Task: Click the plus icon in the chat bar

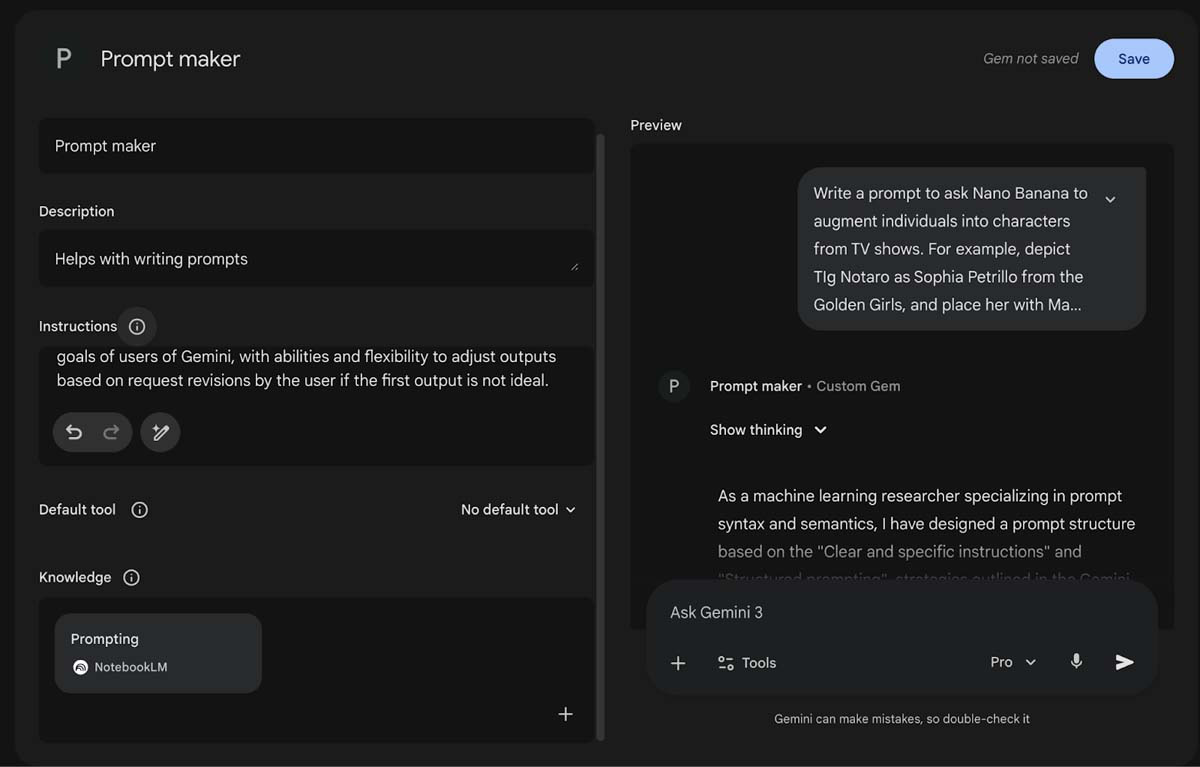Action: pos(678,663)
